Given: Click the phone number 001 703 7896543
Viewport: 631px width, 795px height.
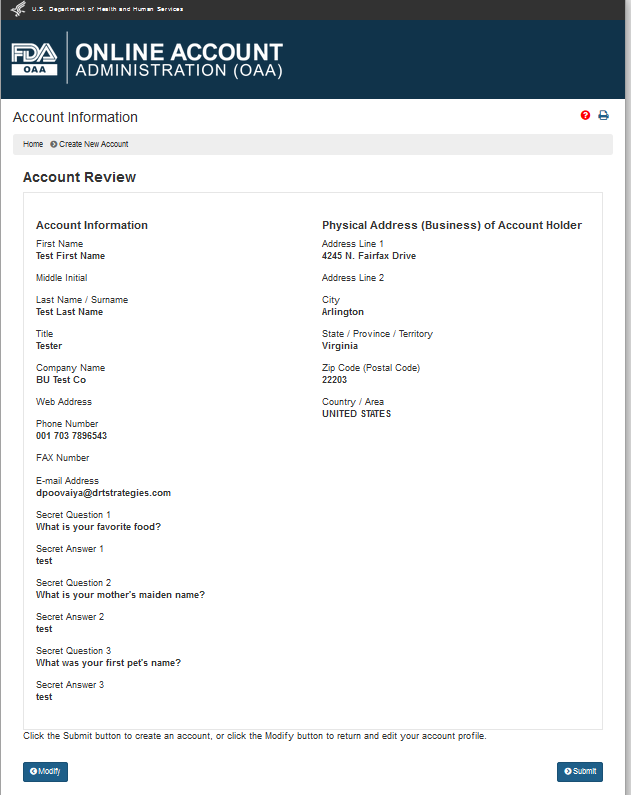Looking at the screenshot, I should [x=71, y=436].
